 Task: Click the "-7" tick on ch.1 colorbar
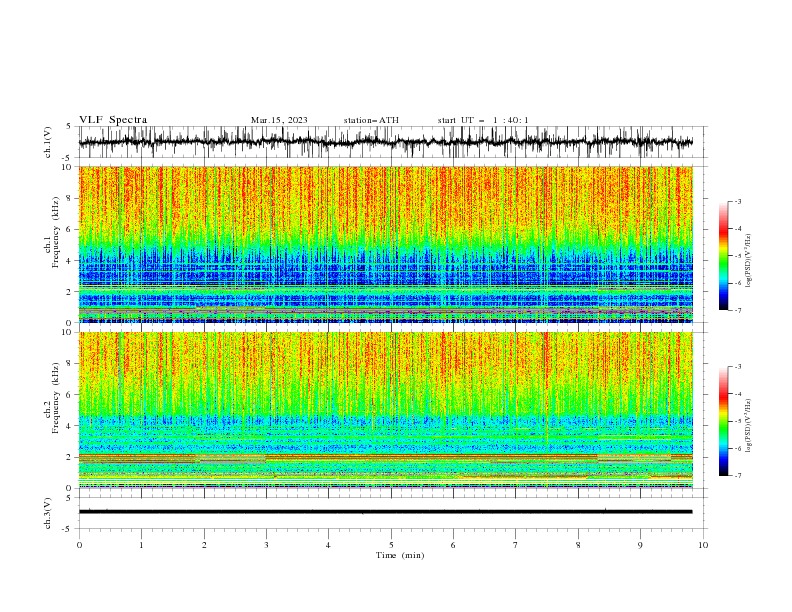(x=738, y=310)
